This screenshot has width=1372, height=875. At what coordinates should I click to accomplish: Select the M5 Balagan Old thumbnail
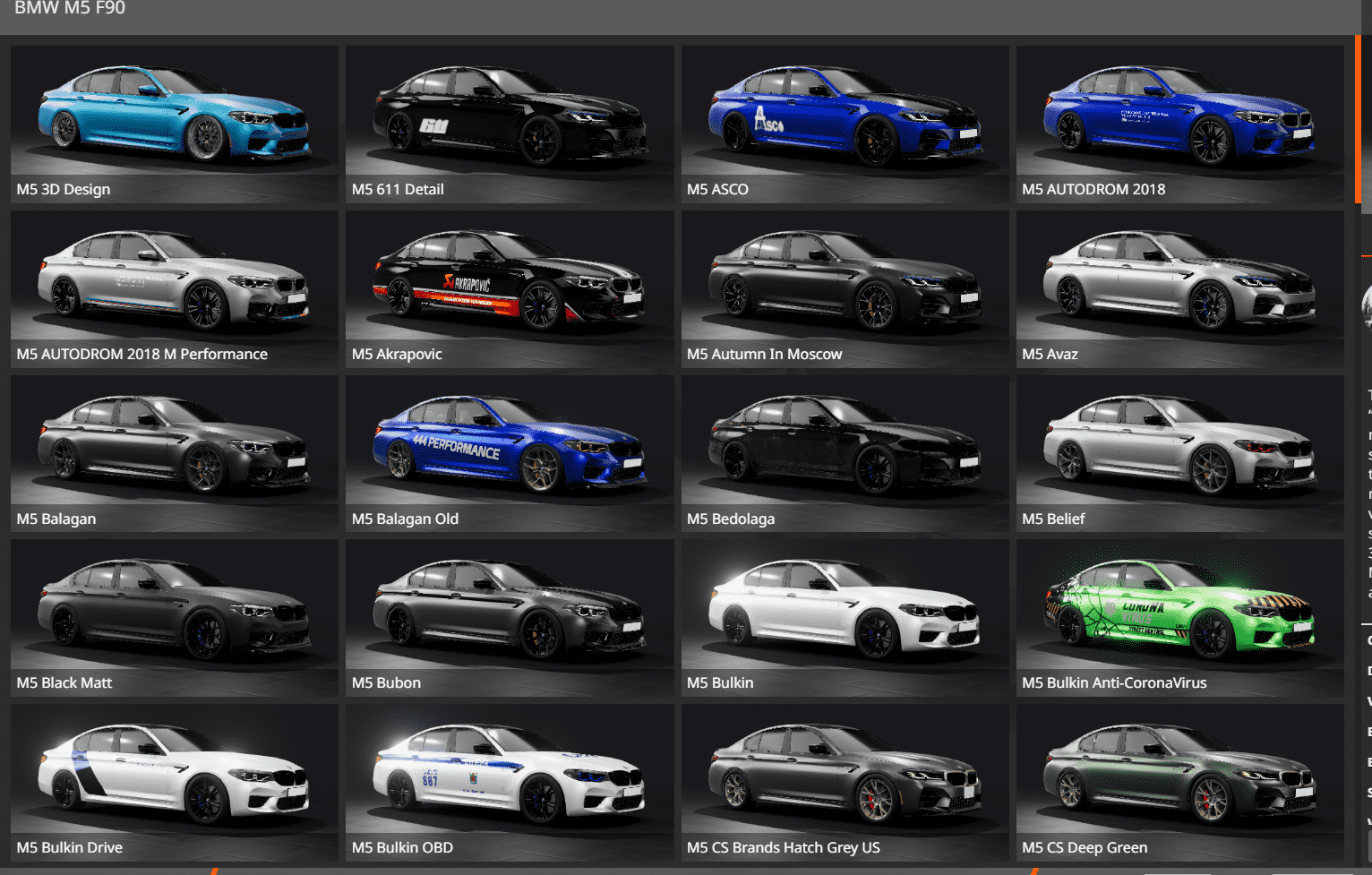coord(510,453)
